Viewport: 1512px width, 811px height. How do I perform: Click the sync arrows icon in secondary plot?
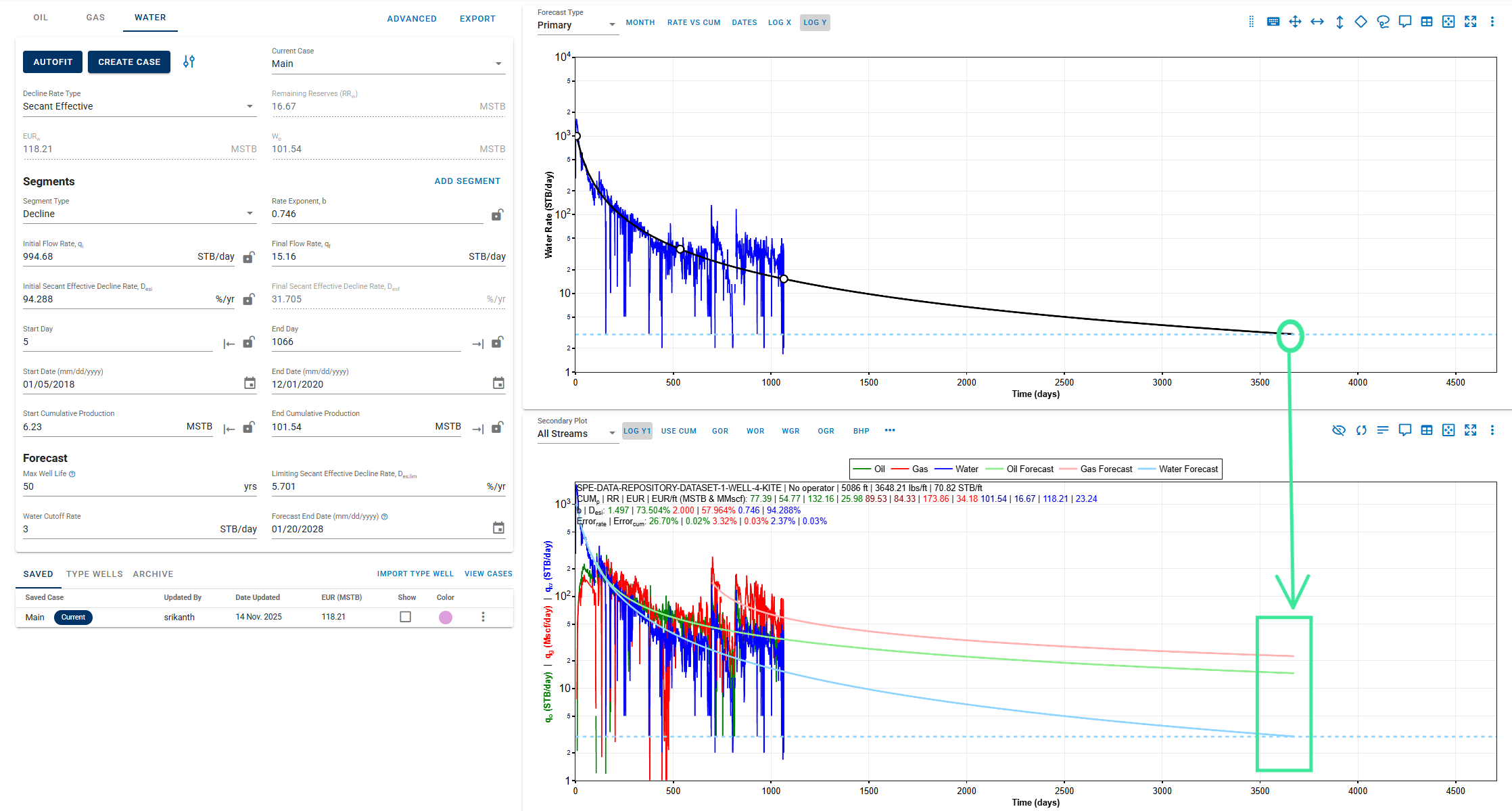pyautogui.click(x=1361, y=430)
